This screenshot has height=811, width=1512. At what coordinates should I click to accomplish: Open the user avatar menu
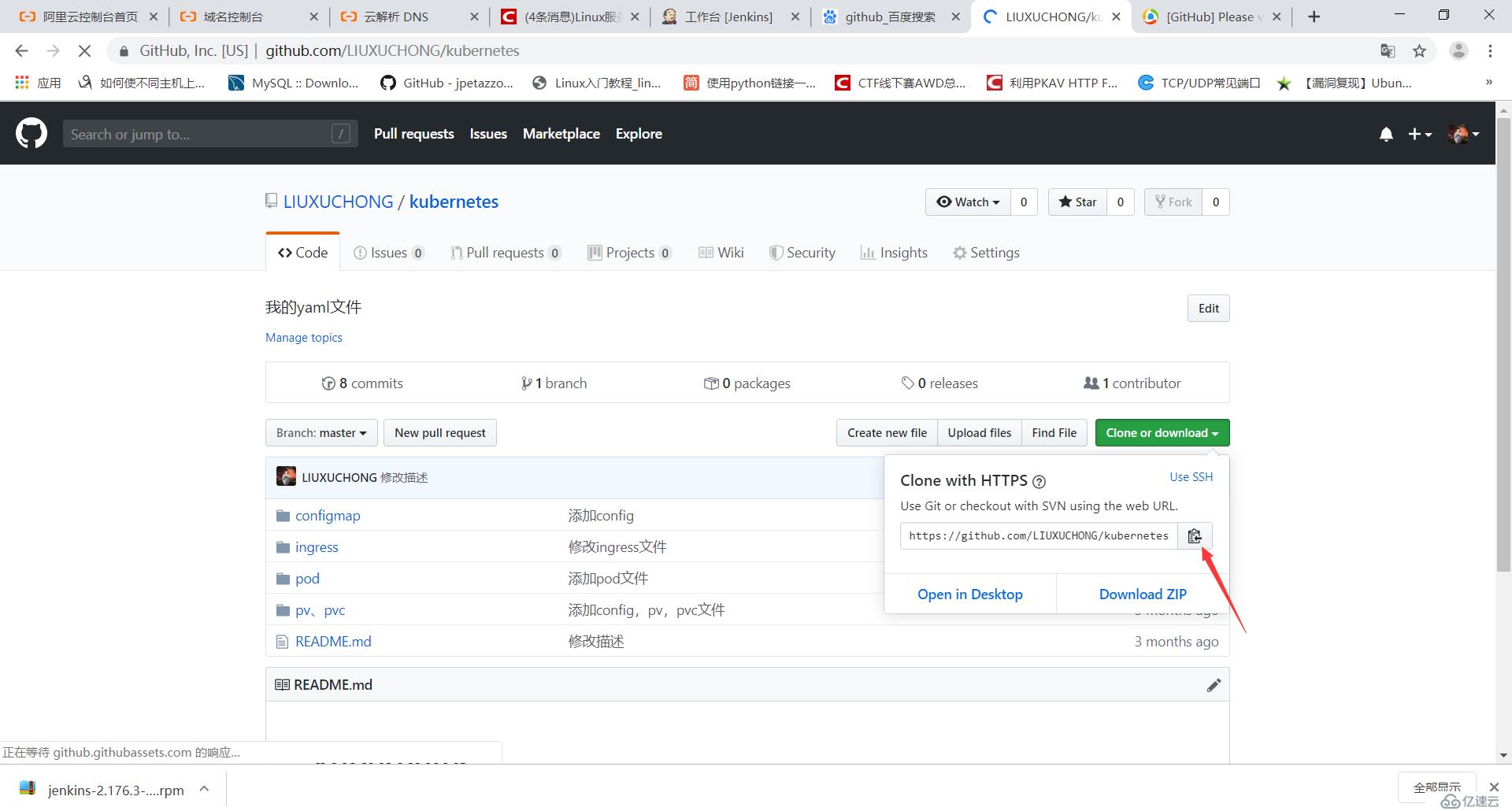pyautogui.click(x=1463, y=135)
